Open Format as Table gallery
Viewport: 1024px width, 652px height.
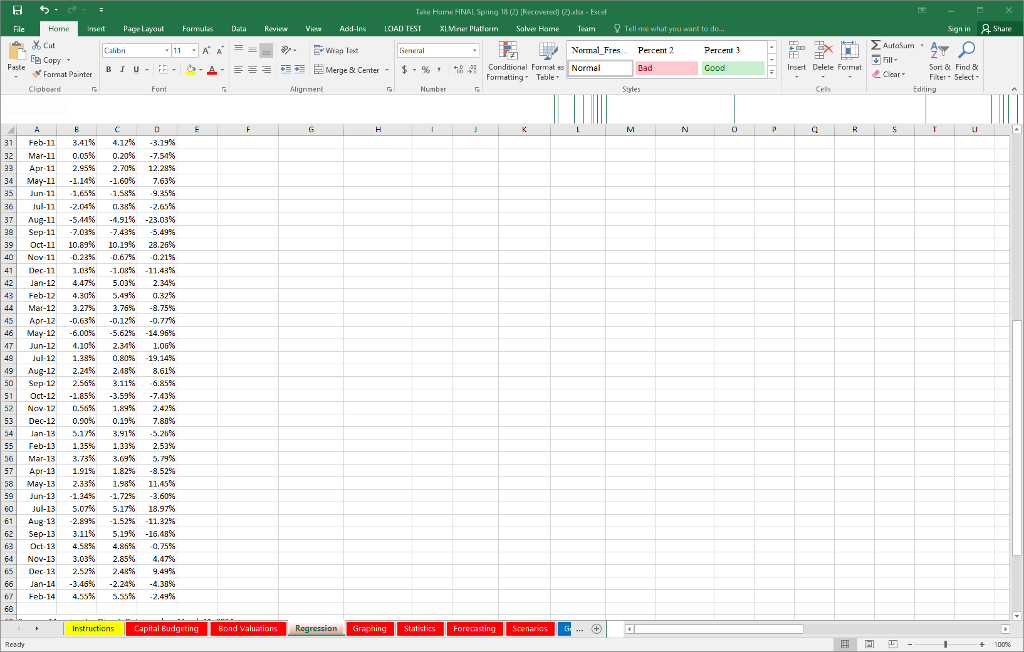[x=547, y=61]
